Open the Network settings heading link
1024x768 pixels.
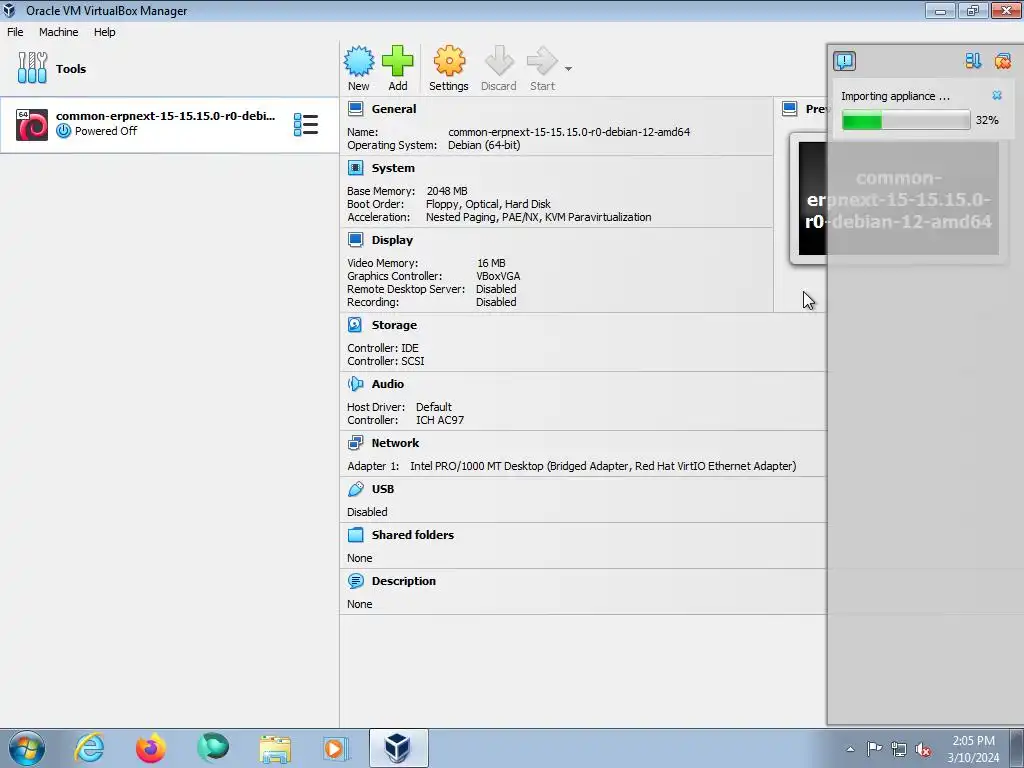[395, 443]
